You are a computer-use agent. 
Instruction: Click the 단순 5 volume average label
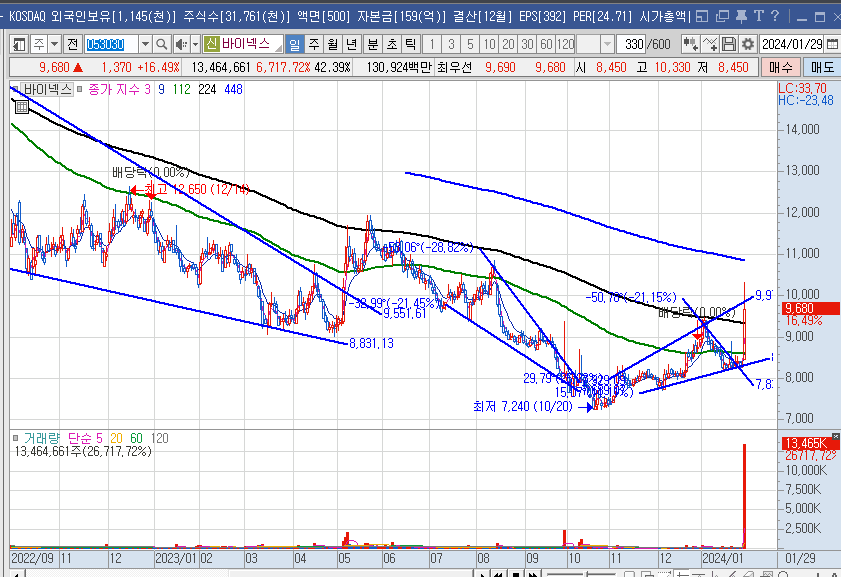[x=85, y=439]
